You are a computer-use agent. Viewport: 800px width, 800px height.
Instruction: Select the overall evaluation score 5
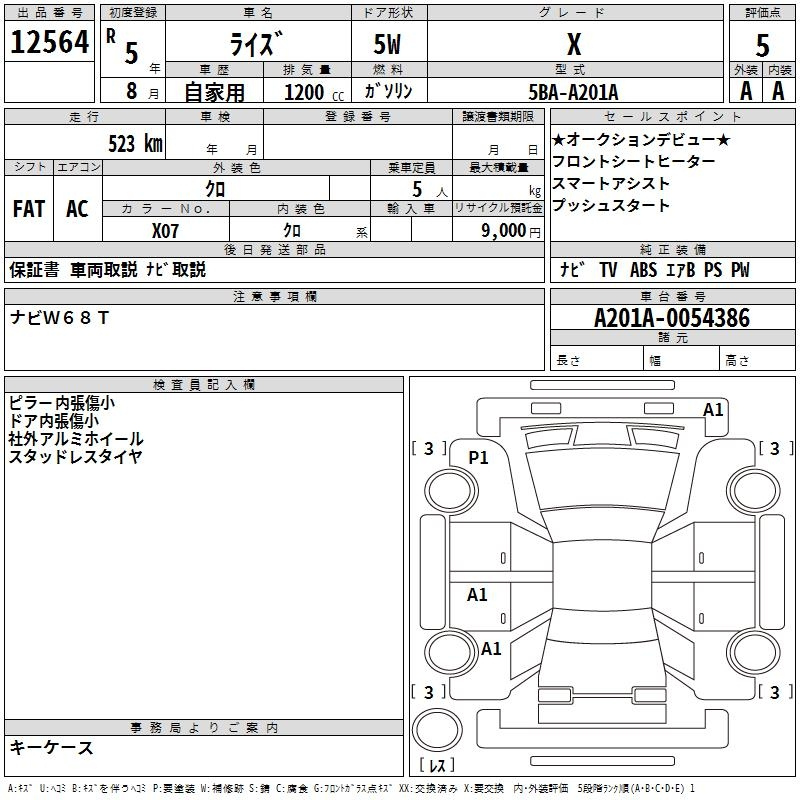point(762,45)
